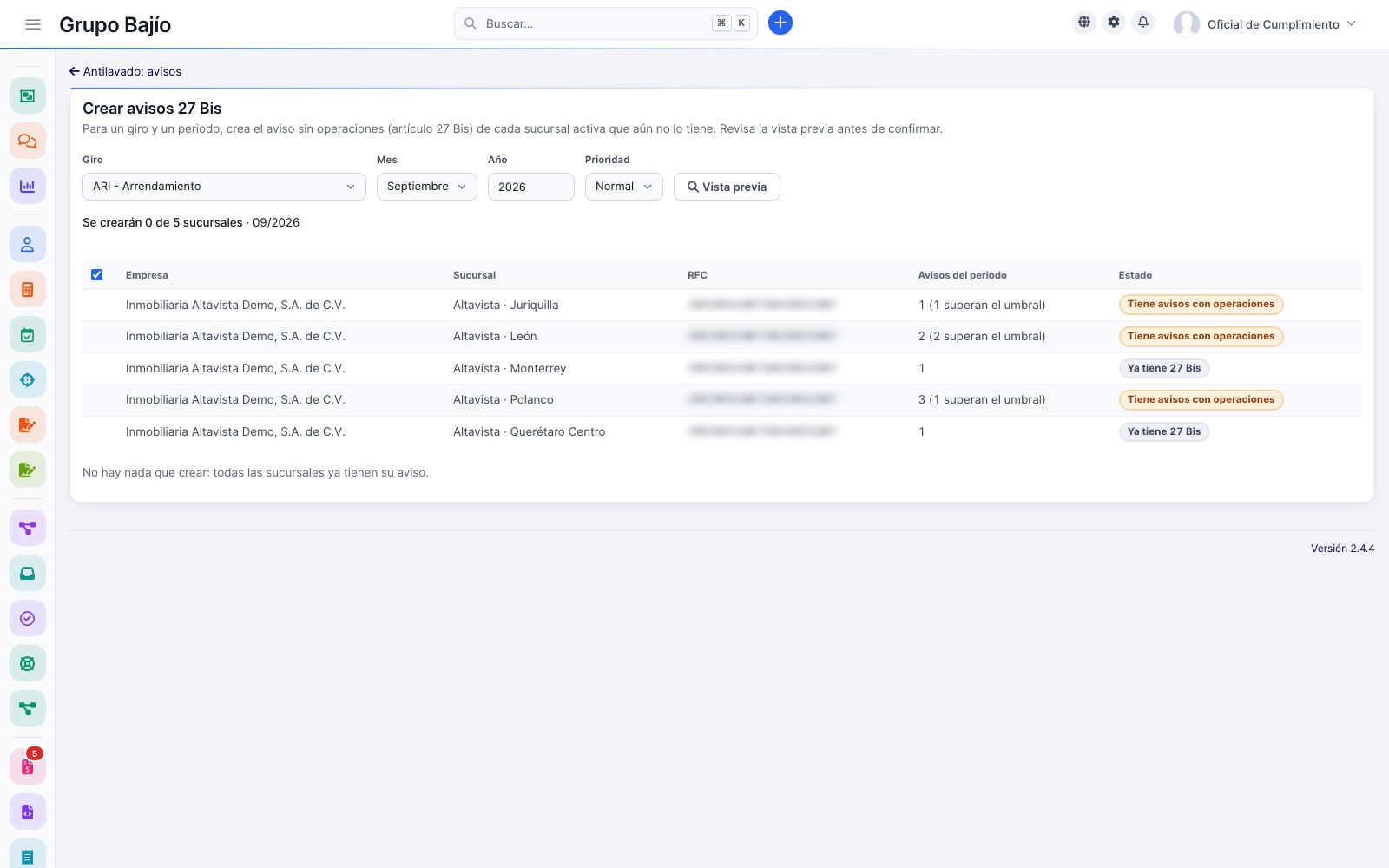
Task: Open the blue person icon in sidebar
Action: click(28, 244)
